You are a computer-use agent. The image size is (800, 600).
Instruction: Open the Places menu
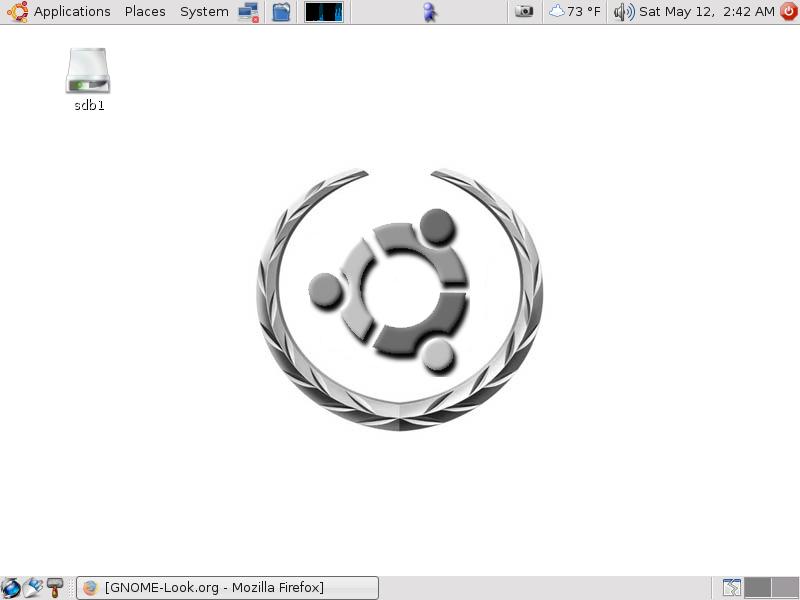click(145, 11)
